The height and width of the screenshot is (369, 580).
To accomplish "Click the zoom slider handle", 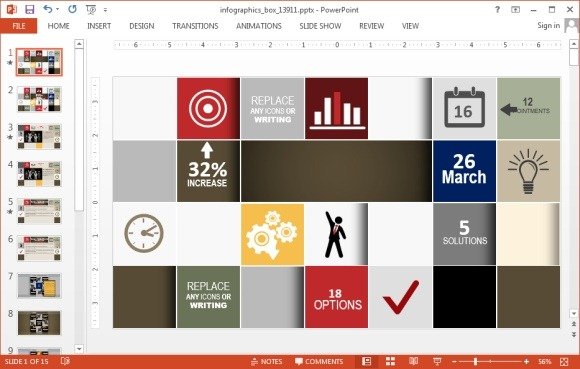I will click(476, 362).
